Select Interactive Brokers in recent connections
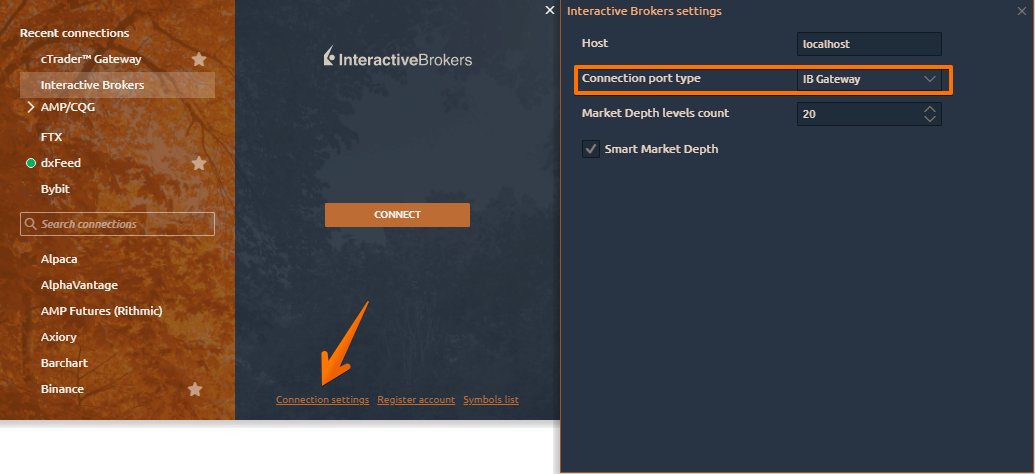The image size is (1035, 474). [92, 85]
